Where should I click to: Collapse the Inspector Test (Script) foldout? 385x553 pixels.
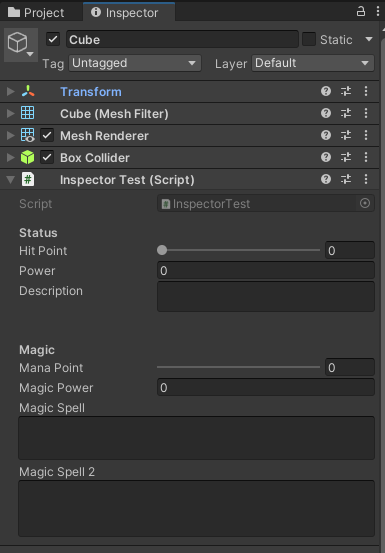coord(11,180)
